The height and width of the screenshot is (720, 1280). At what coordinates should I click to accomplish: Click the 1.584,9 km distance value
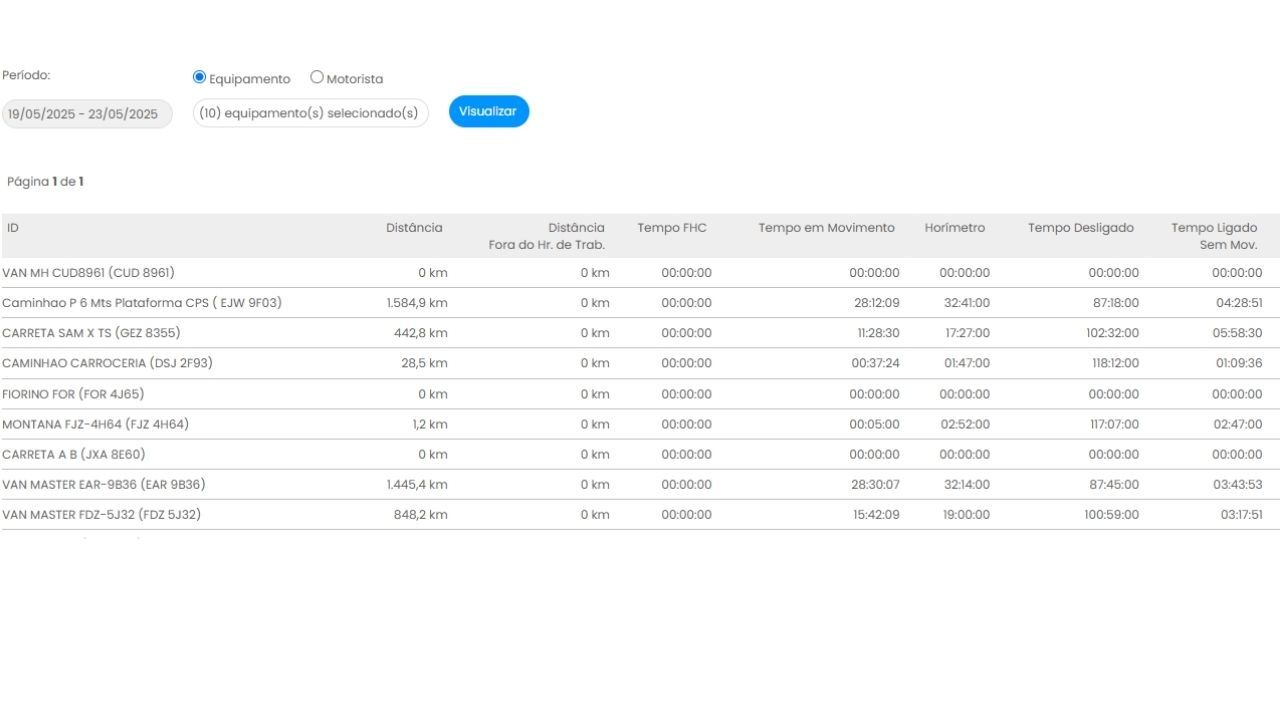point(417,303)
